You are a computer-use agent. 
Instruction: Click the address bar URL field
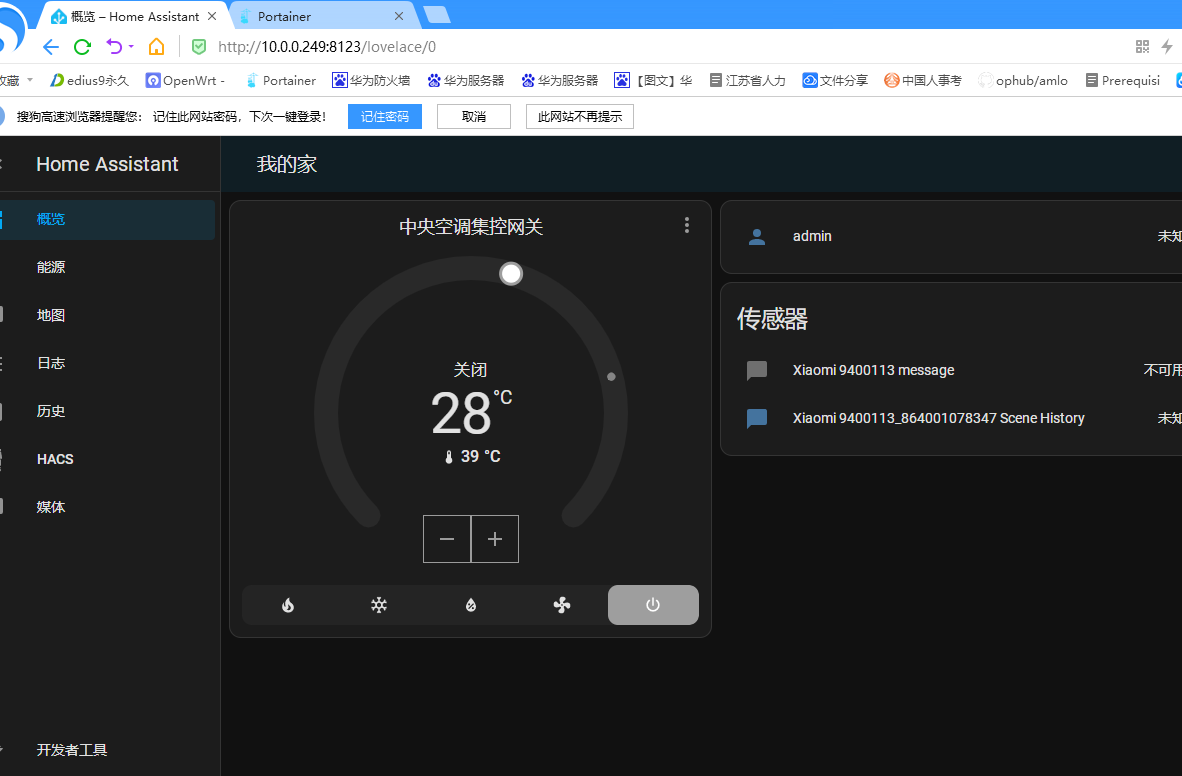tap(600, 47)
